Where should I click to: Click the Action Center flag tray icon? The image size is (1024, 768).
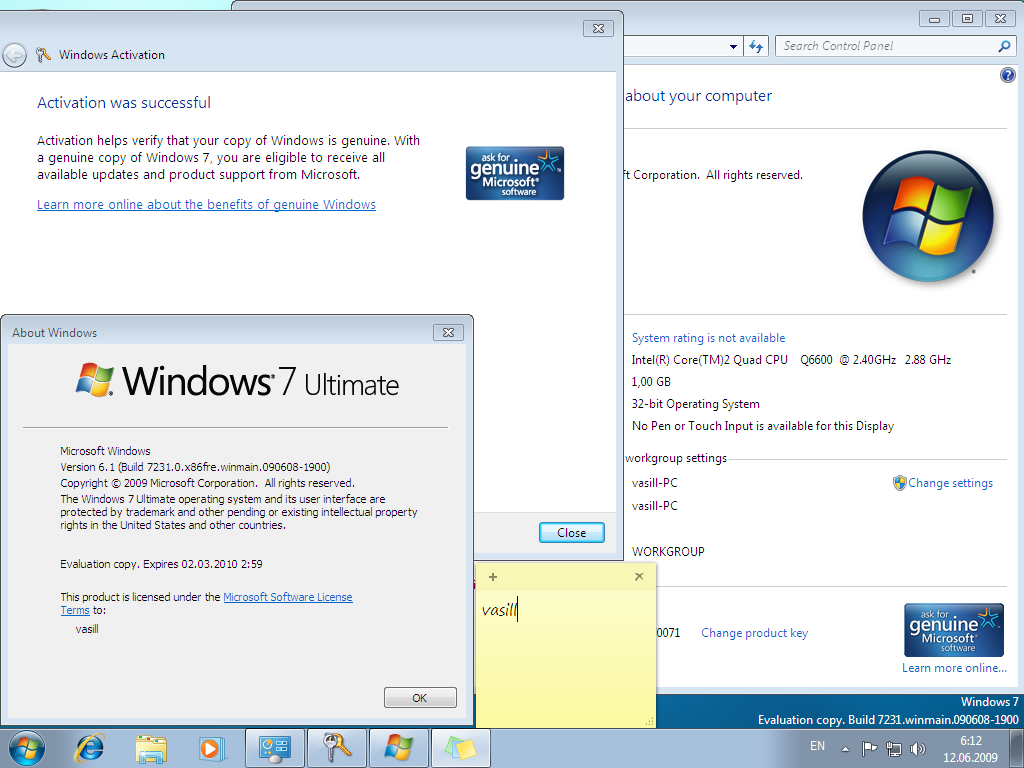pos(869,748)
